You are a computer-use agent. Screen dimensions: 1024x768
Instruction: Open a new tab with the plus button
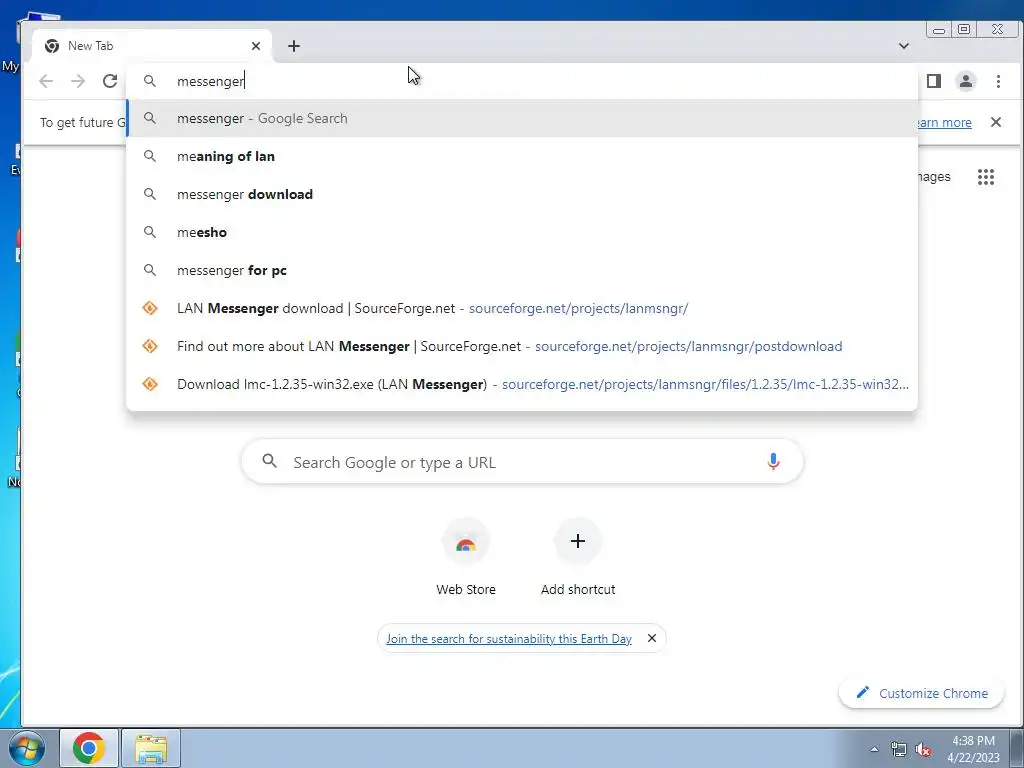tap(294, 46)
